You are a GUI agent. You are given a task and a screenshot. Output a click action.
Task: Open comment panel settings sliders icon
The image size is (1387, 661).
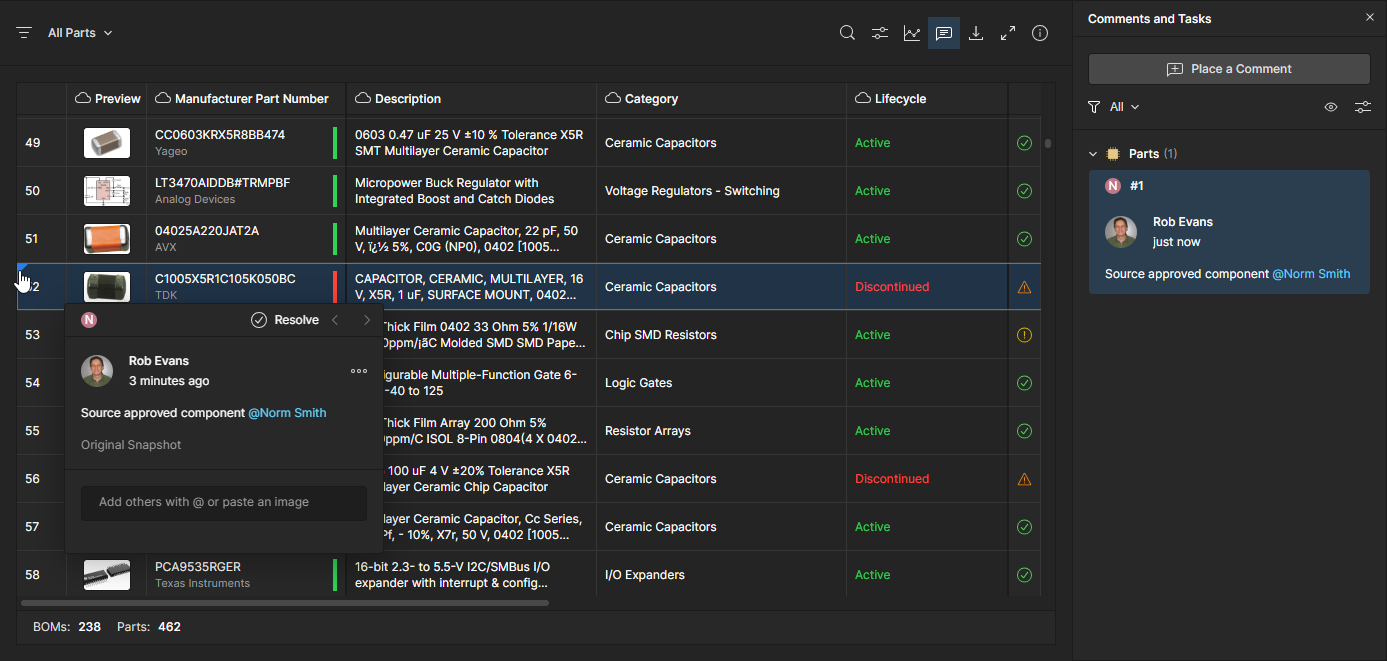coord(1362,107)
